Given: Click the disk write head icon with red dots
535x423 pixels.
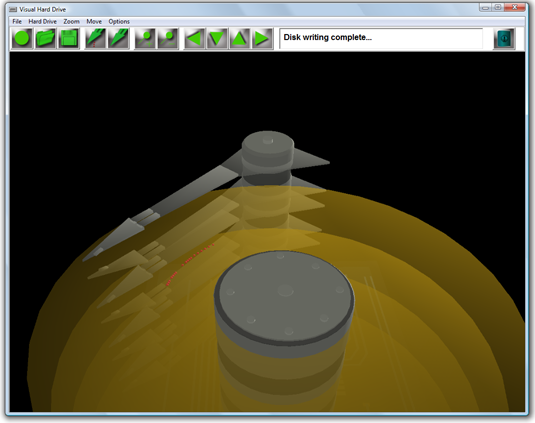Looking at the screenshot, I should [96, 39].
